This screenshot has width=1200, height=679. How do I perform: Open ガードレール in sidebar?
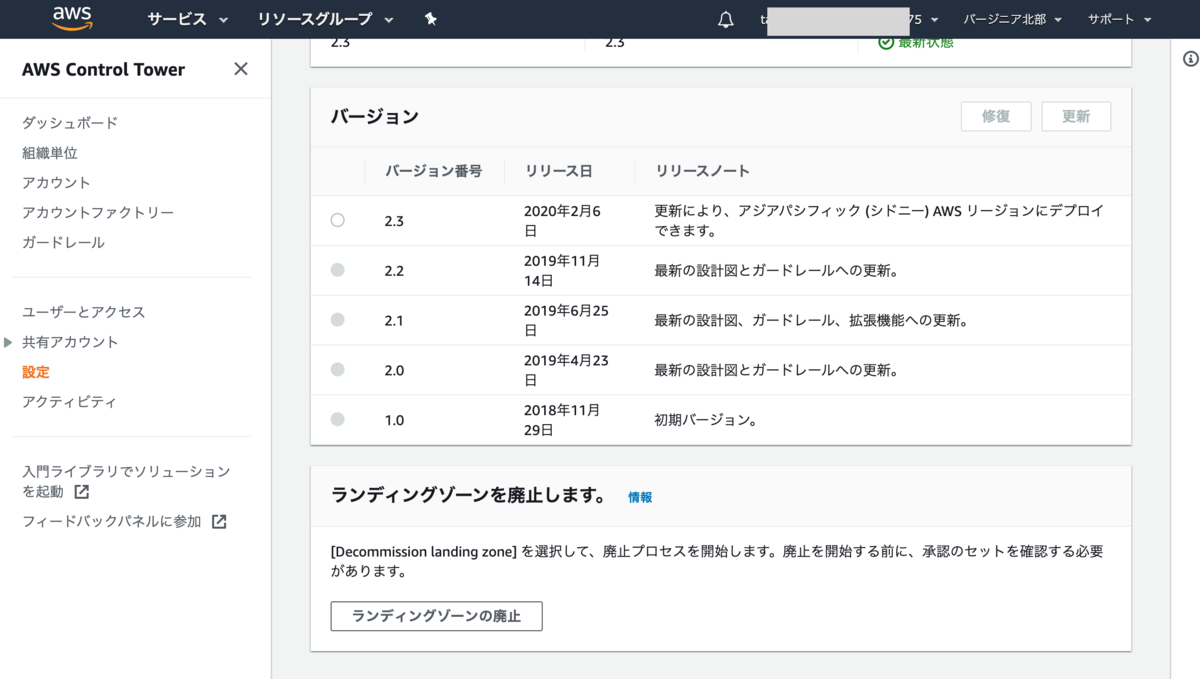(63, 242)
